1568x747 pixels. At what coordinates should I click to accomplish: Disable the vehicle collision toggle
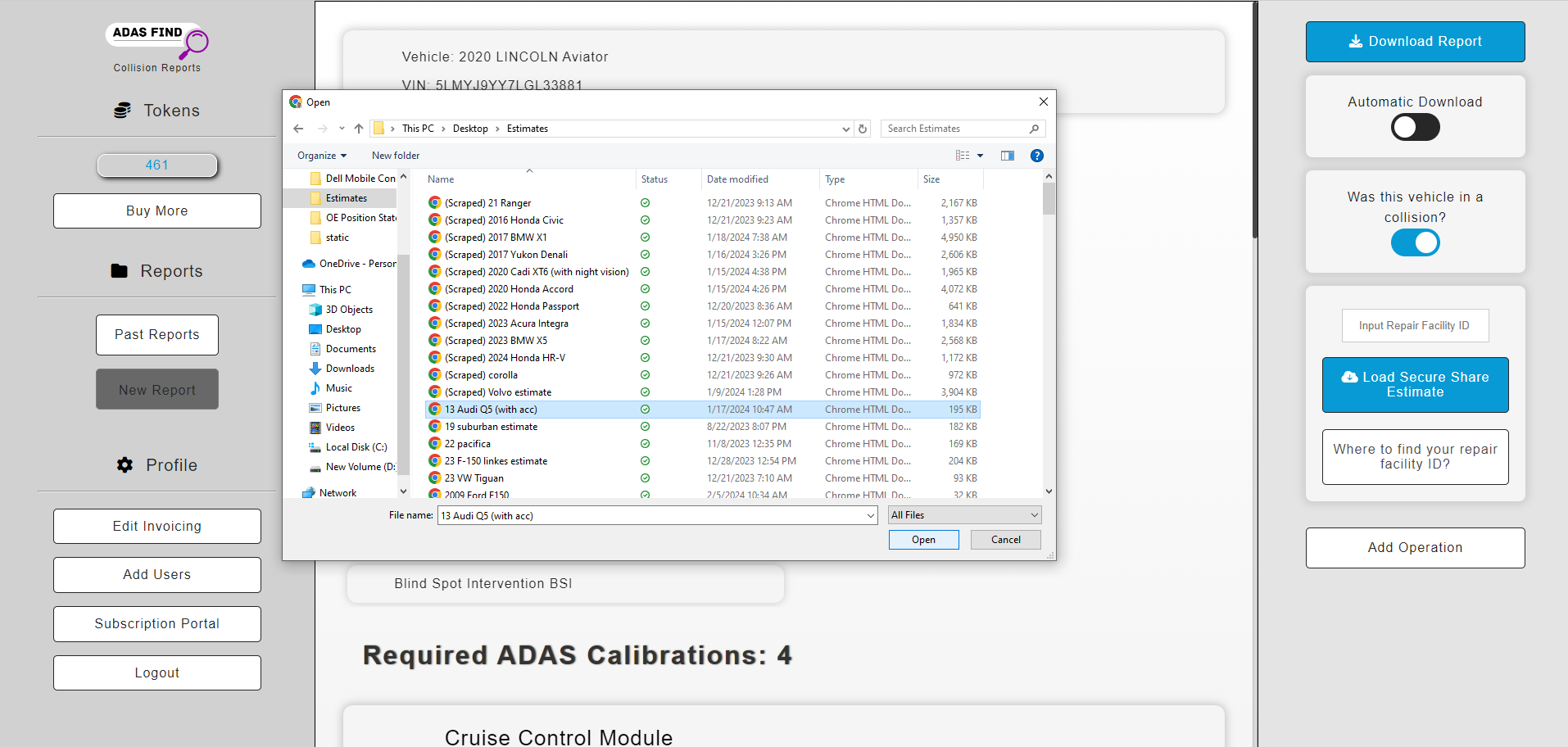(1415, 242)
